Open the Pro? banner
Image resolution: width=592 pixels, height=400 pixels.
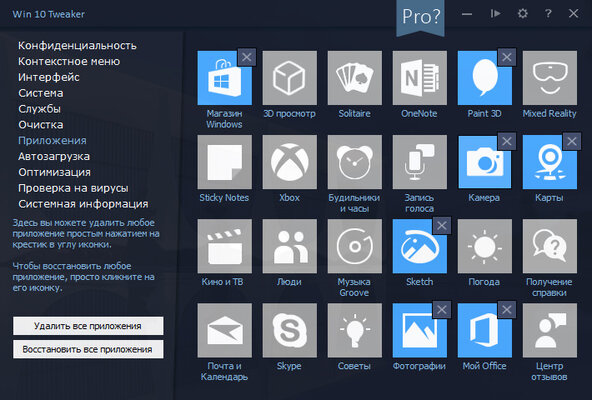[421, 17]
